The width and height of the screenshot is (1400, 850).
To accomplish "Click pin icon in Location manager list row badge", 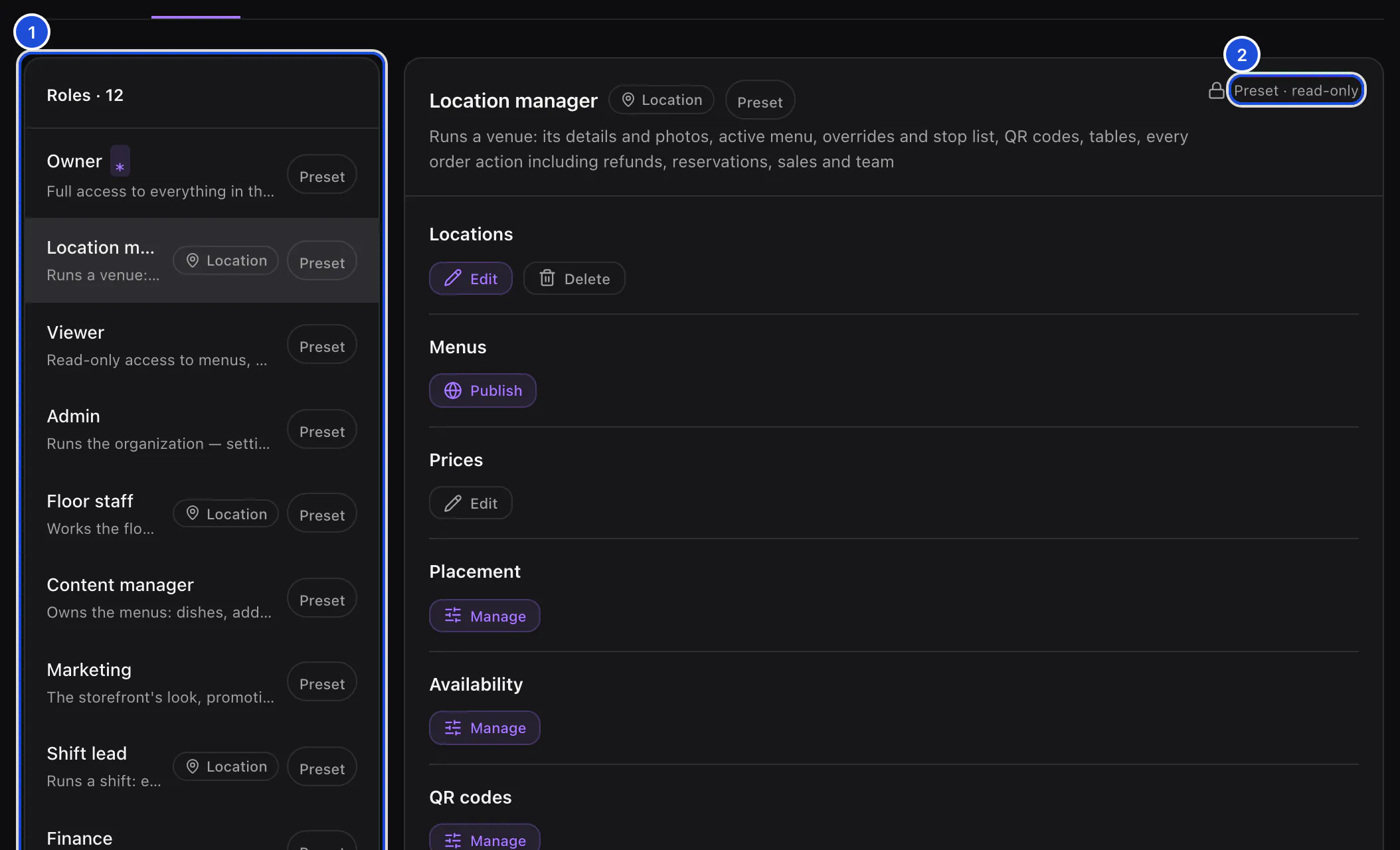I will (193, 260).
